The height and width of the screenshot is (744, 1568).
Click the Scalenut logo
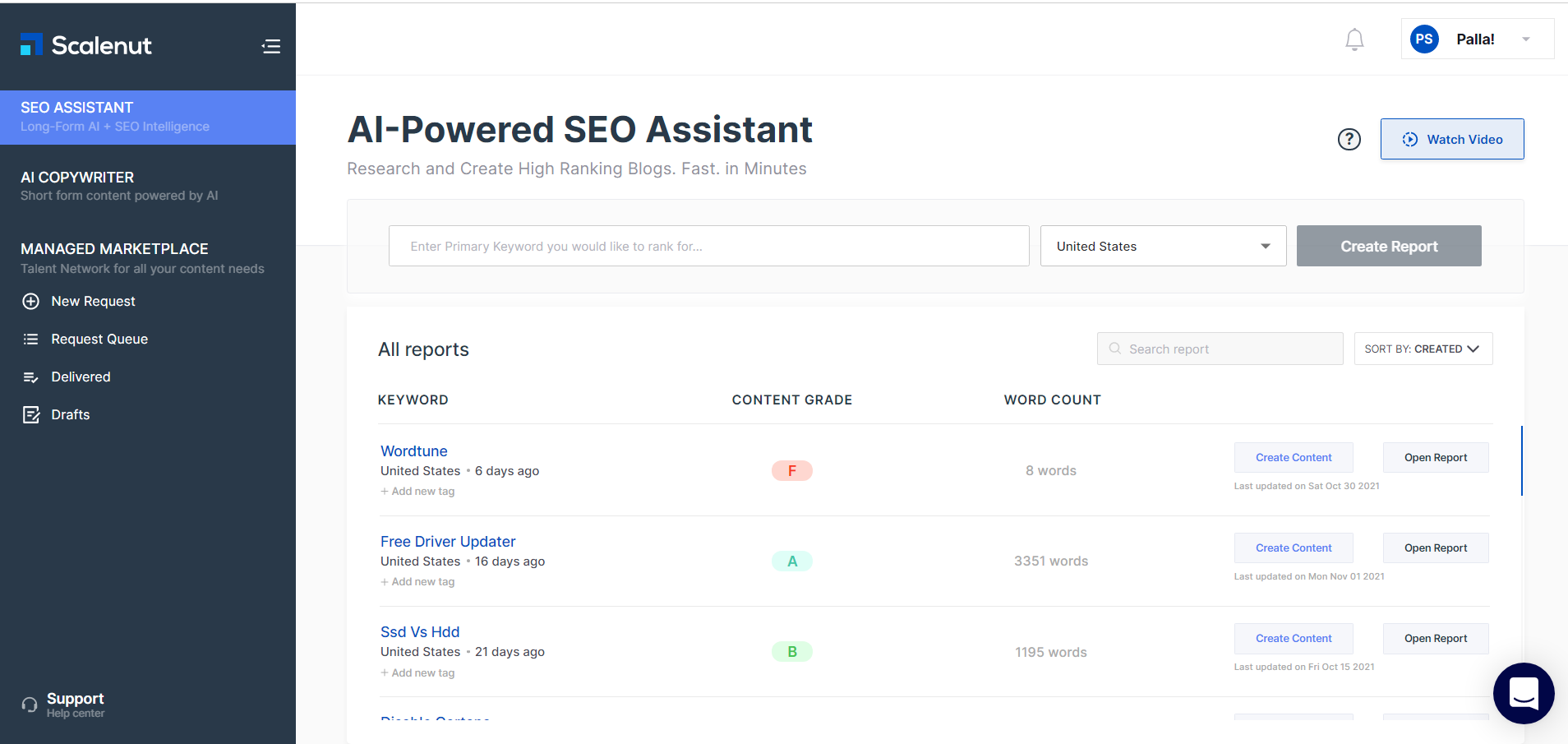pos(86,45)
